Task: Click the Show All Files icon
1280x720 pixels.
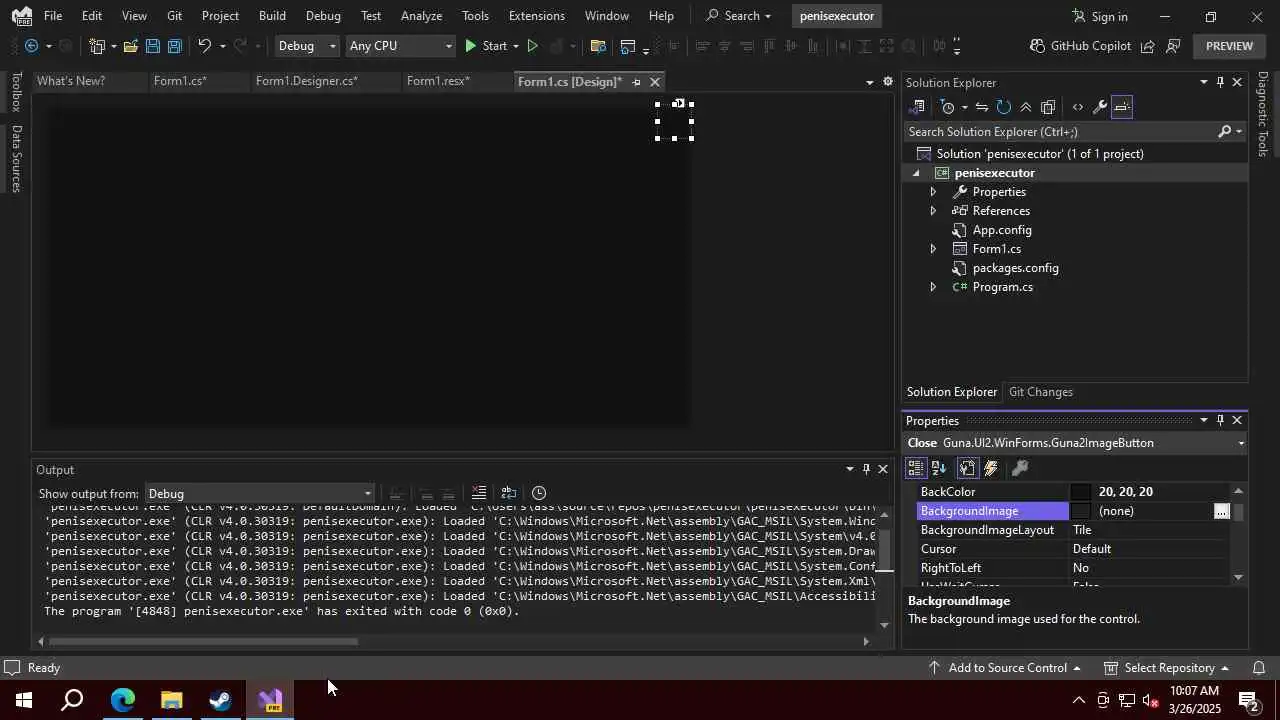Action: 1048,107
